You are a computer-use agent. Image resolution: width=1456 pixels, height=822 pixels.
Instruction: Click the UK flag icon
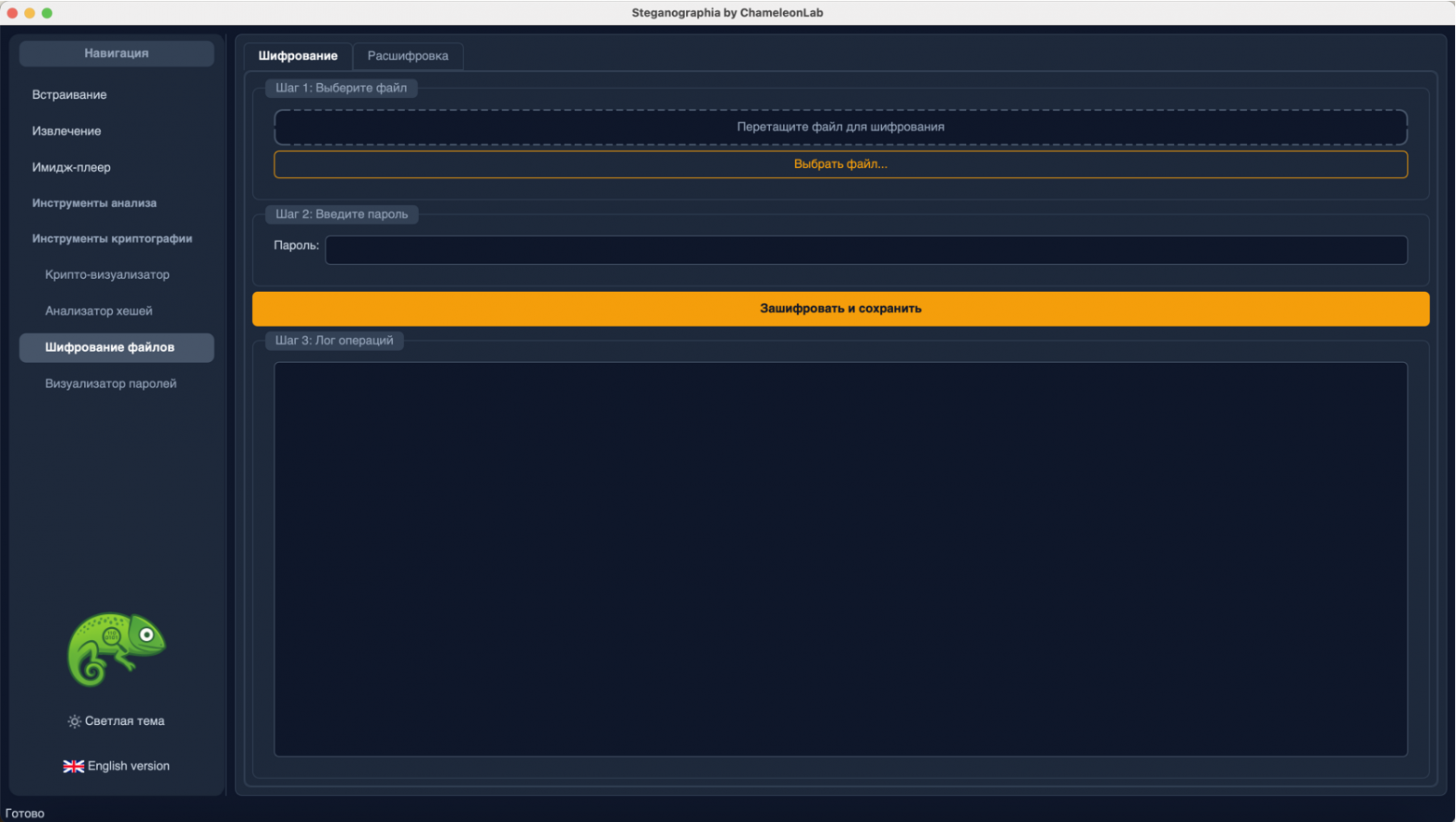click(x=73, y=766)
